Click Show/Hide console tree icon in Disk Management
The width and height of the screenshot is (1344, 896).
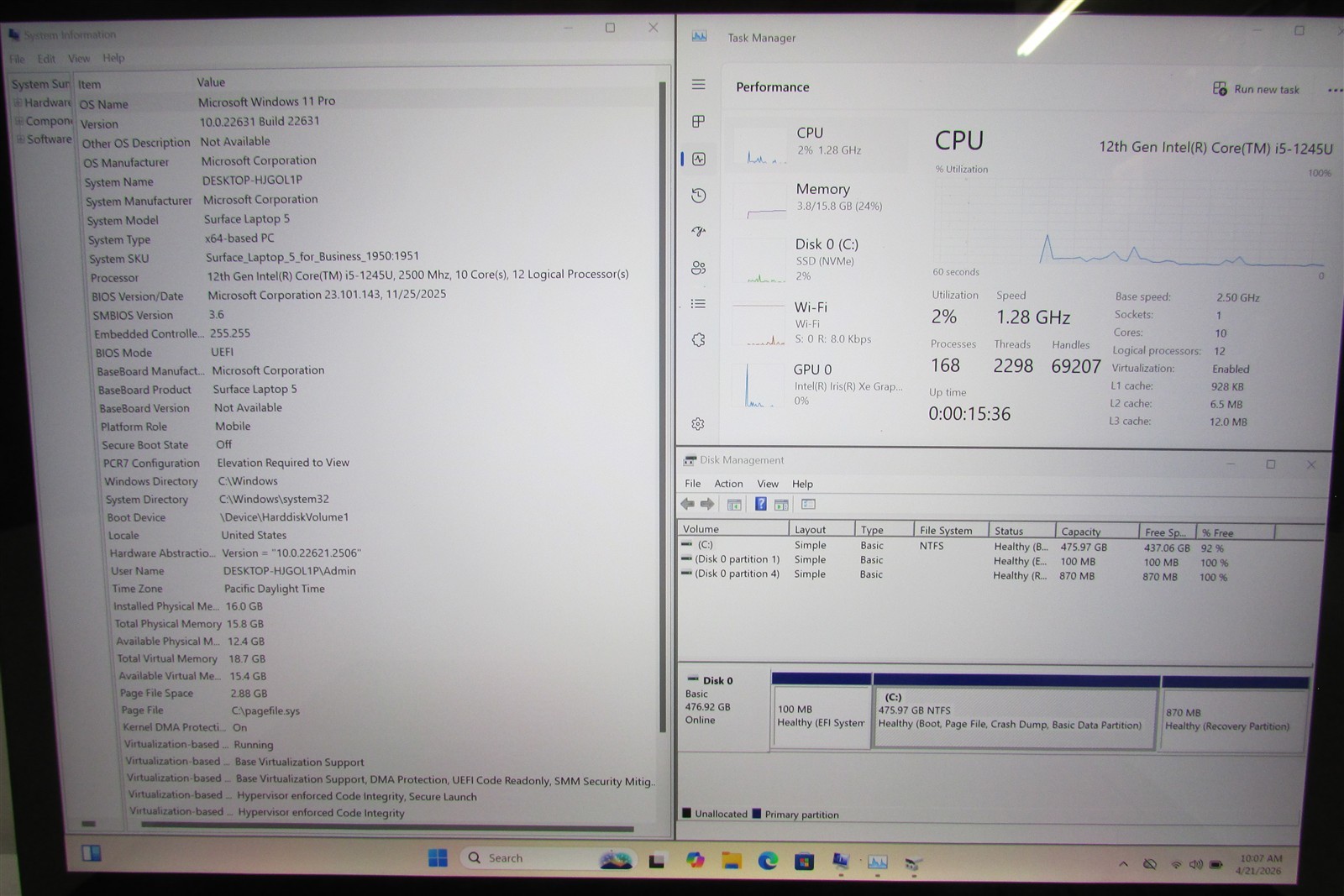[734, 505]
